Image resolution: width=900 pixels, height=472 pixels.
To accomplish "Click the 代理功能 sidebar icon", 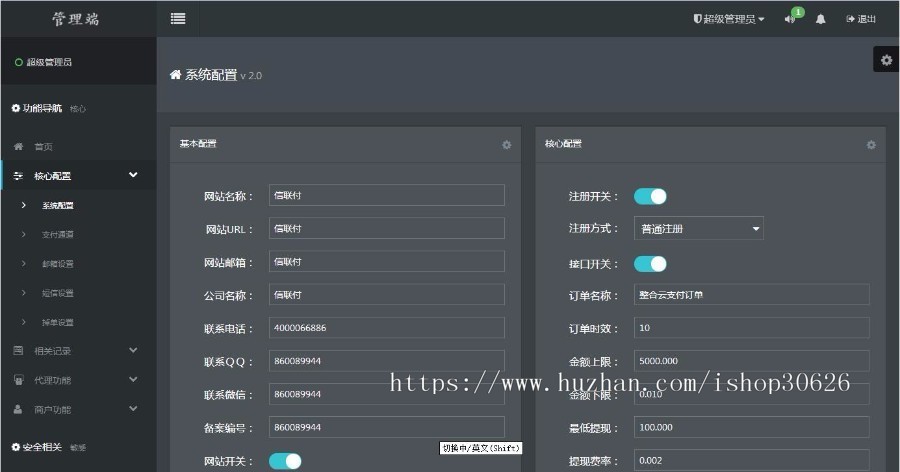I will click(x=18, y=380).
